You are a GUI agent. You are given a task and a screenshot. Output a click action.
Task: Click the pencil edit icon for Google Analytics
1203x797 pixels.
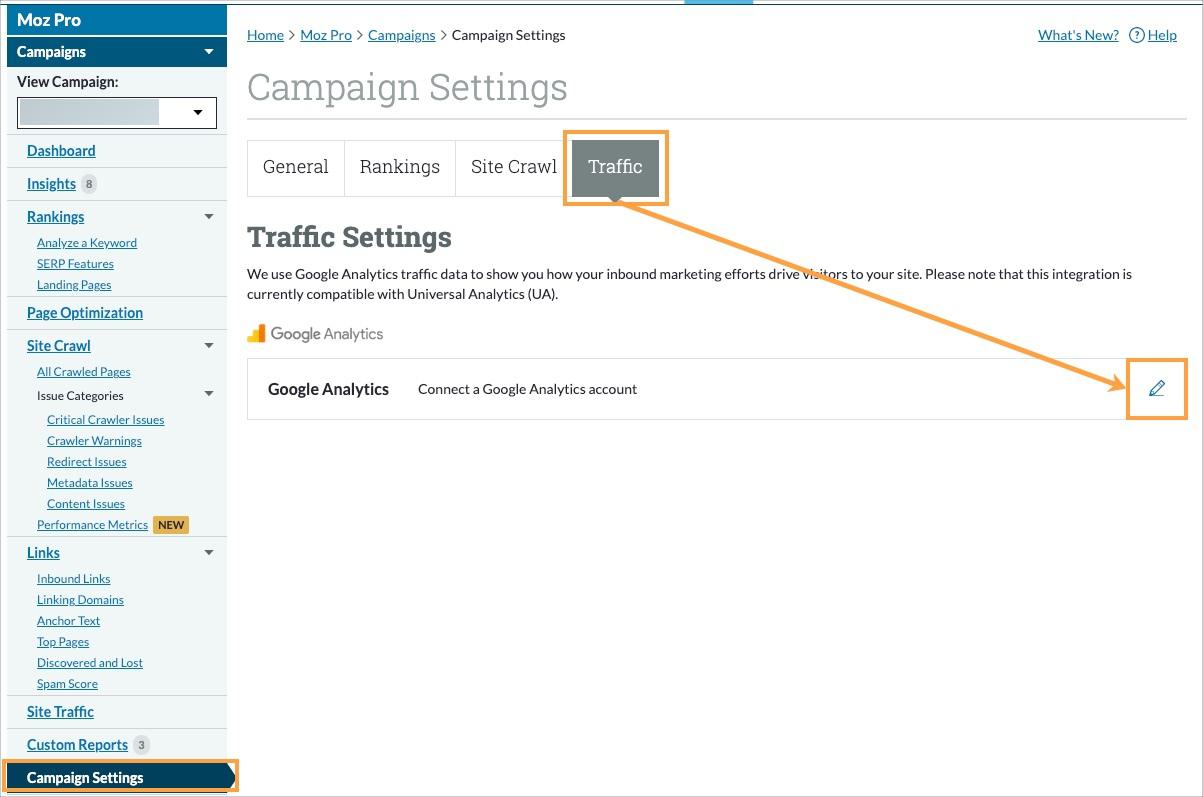1156,389
